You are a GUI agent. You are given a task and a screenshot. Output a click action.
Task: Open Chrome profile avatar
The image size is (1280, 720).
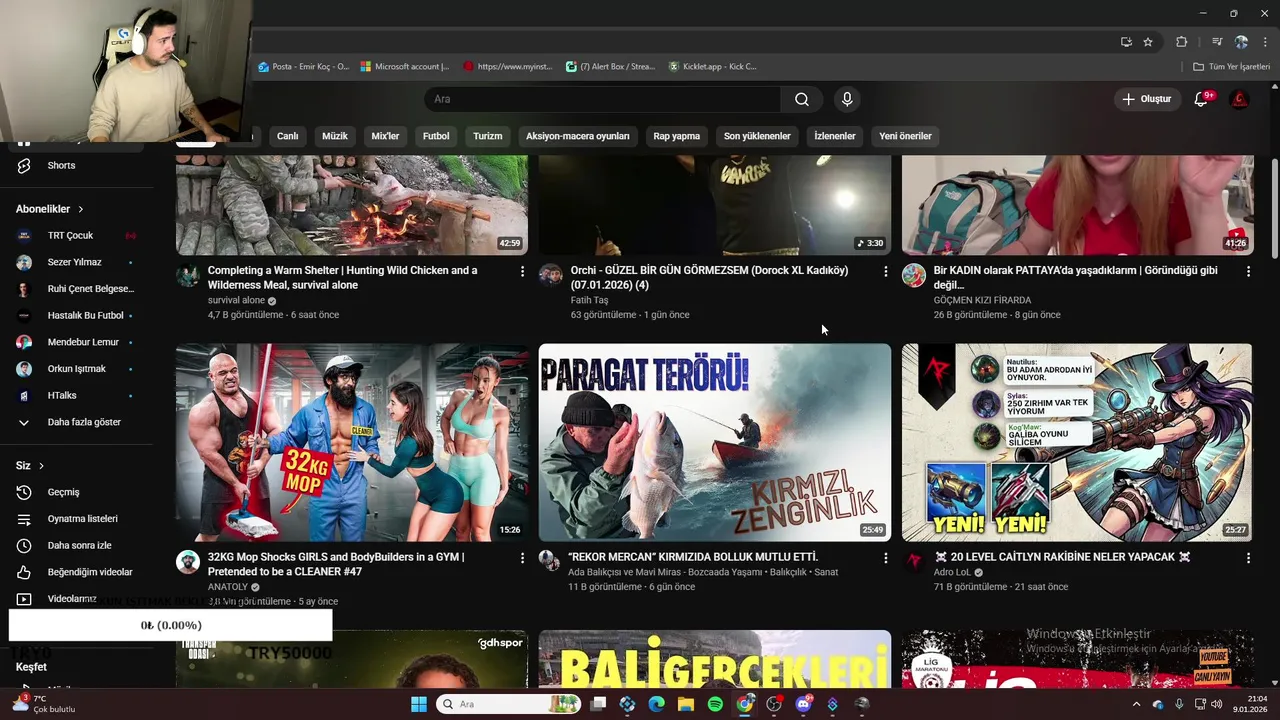click(x=1241, y=42)
